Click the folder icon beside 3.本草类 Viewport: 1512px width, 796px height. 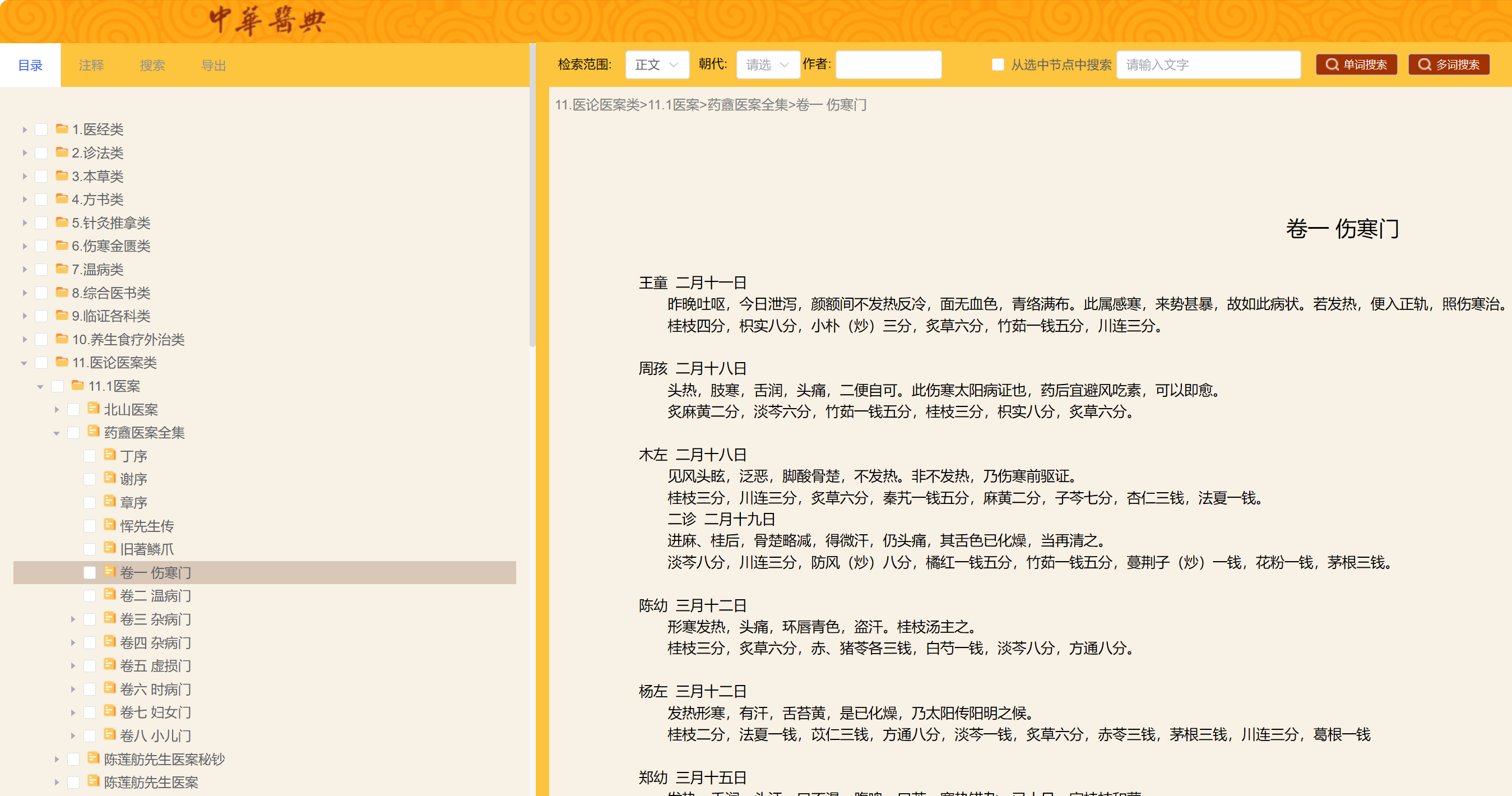coord(62,175)
